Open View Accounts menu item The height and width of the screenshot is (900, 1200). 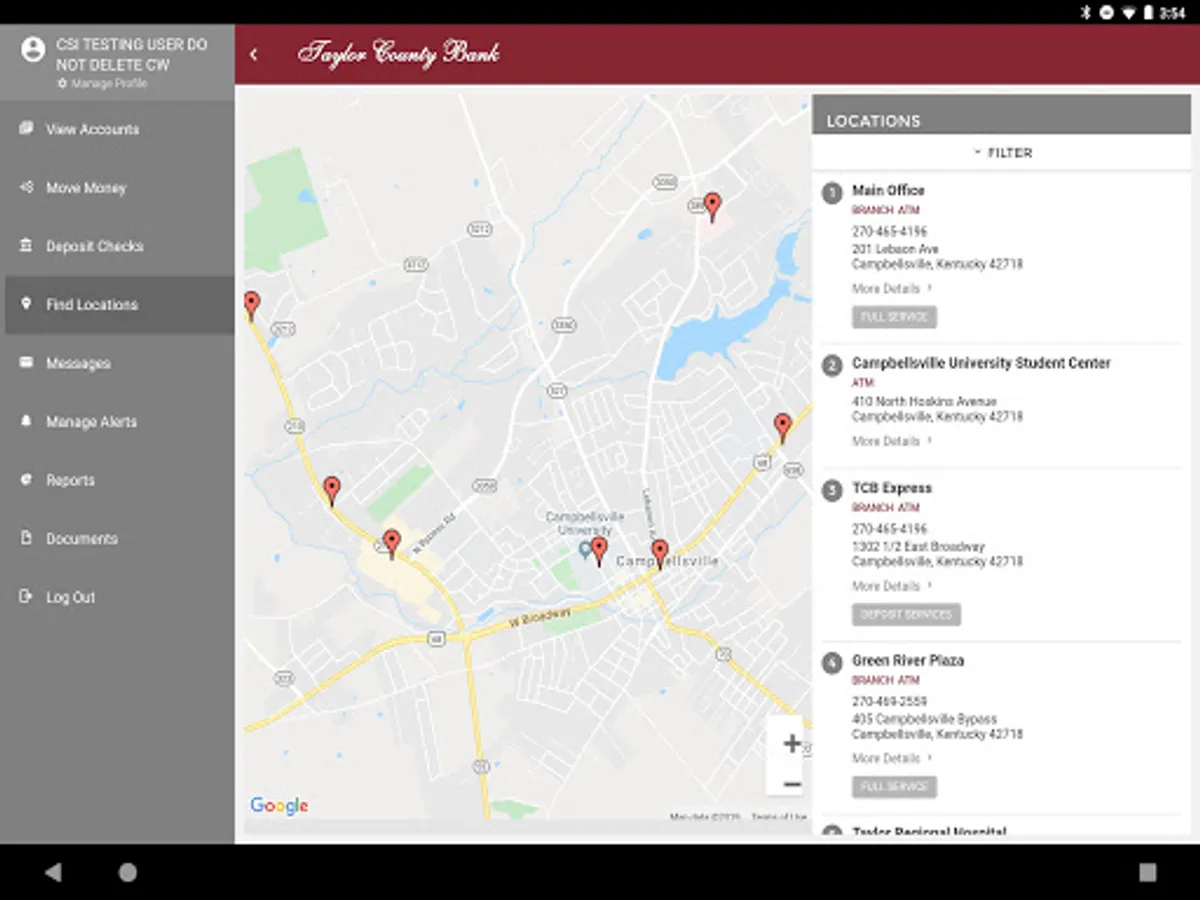(118, 129)
